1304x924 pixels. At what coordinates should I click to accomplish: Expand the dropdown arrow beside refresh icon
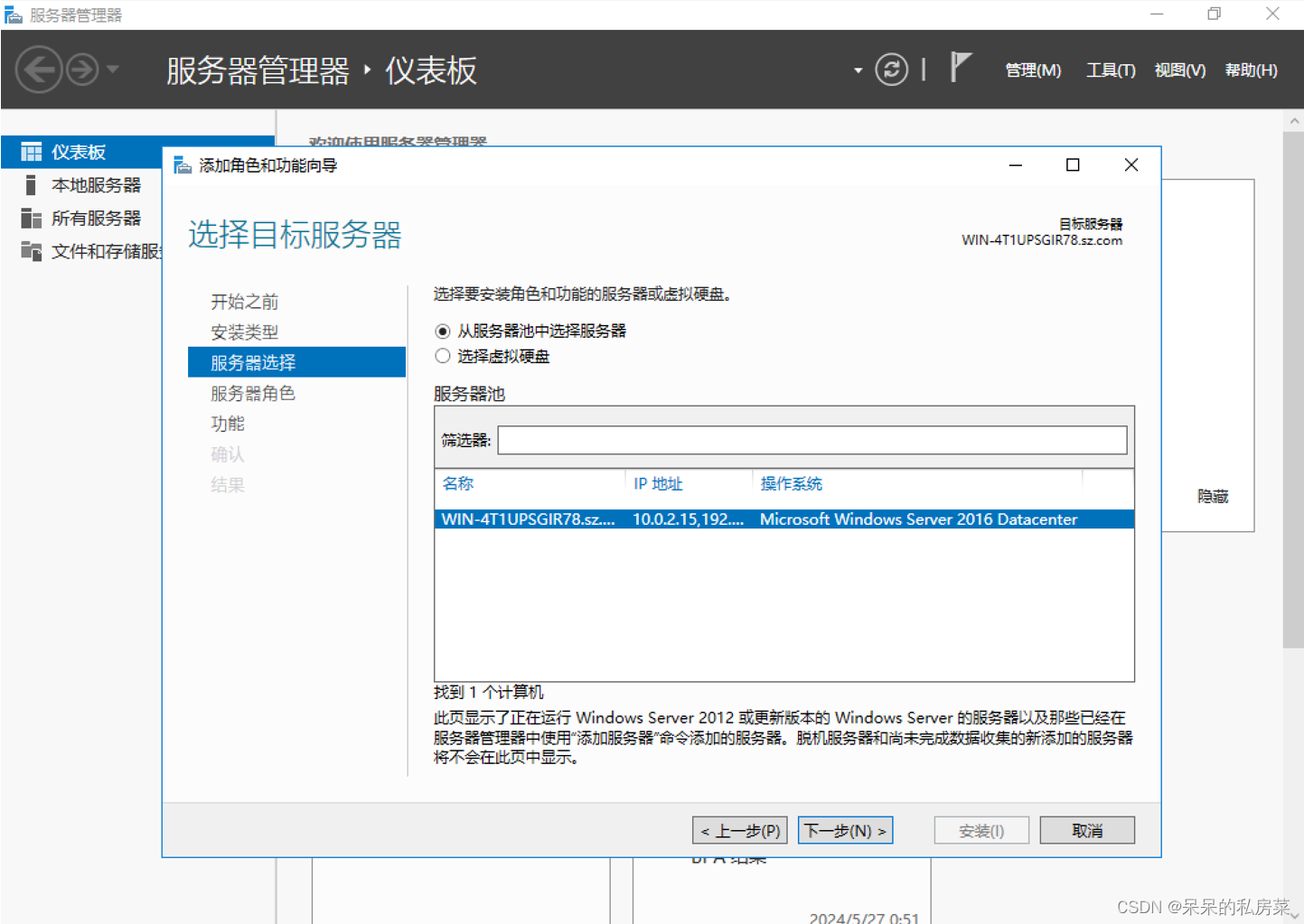(858, 70)
